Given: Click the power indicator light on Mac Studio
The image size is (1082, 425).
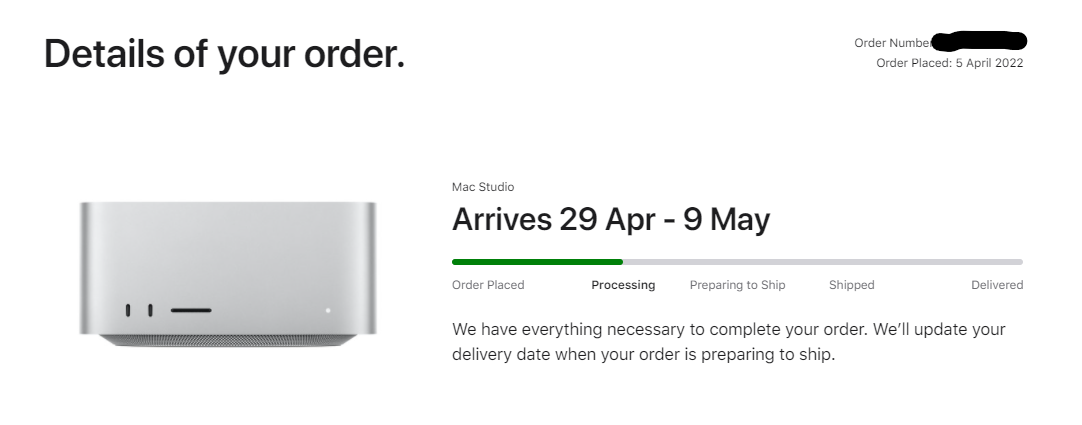Looking at the screenshot, I should [x=328, y=310].
